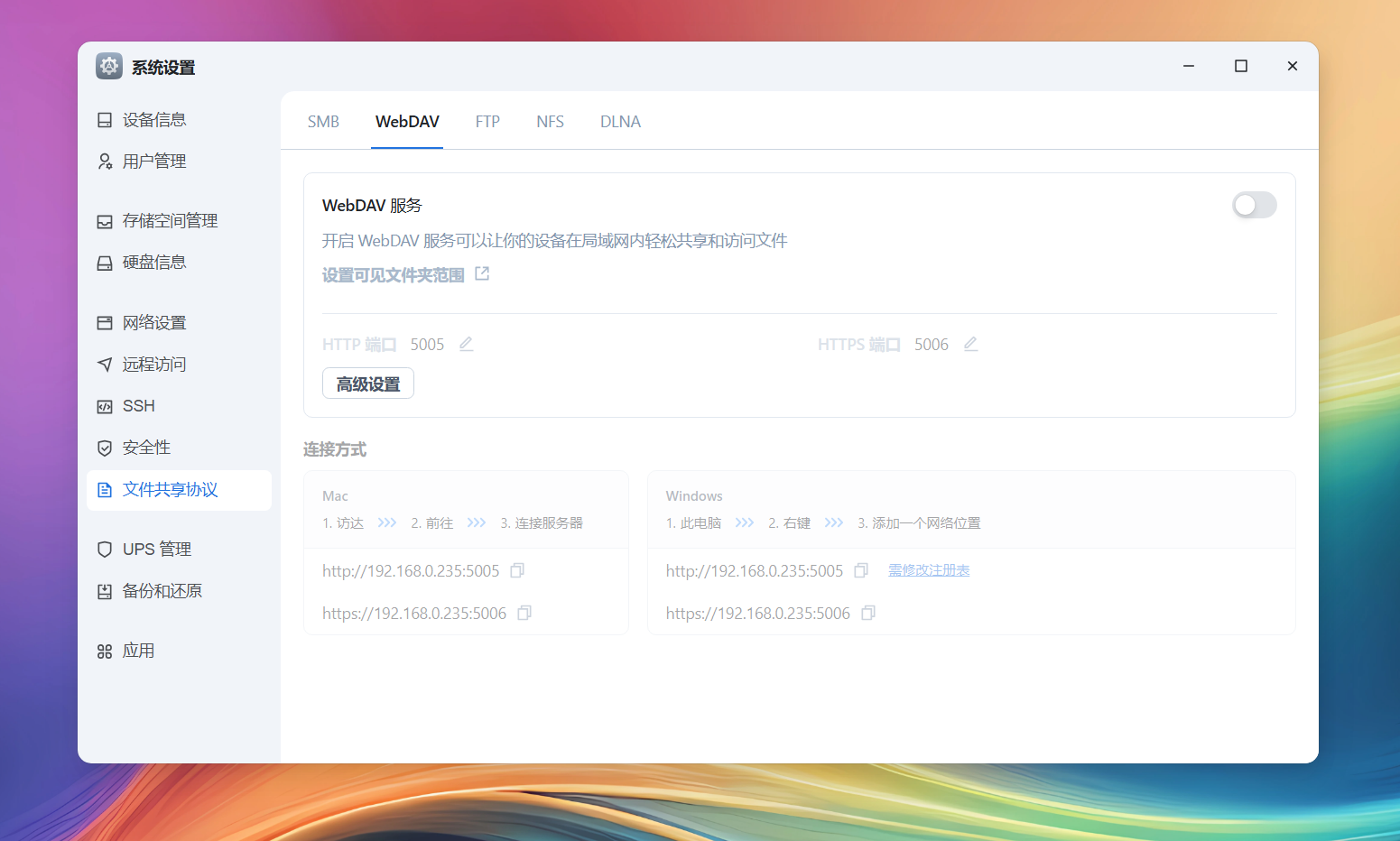Click Windows http://192.168.0.235:5005 URL text
The image size is (1400, 841).
(x=755, y=571)
